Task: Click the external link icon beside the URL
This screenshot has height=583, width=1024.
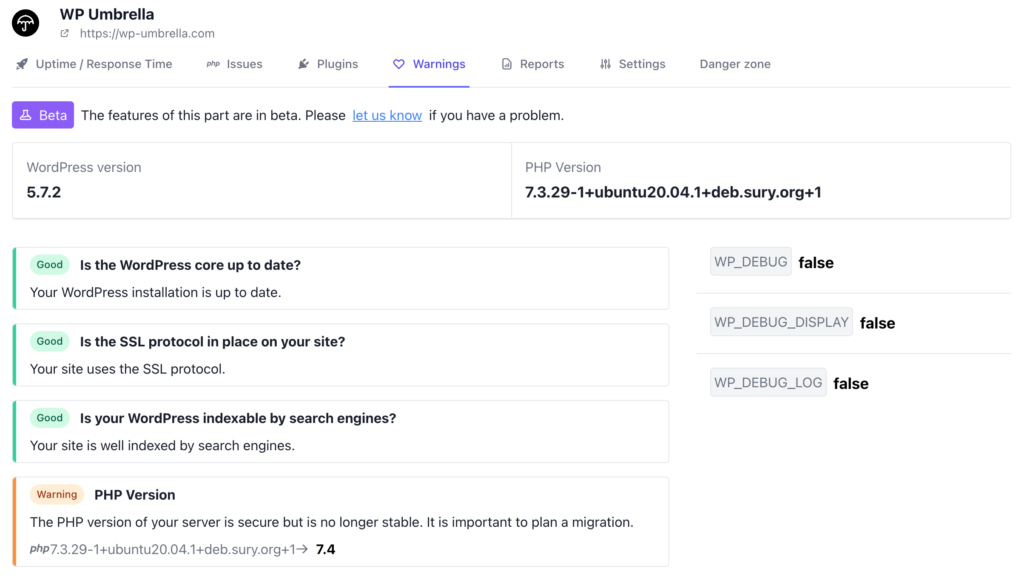Action: pos(65,33)
